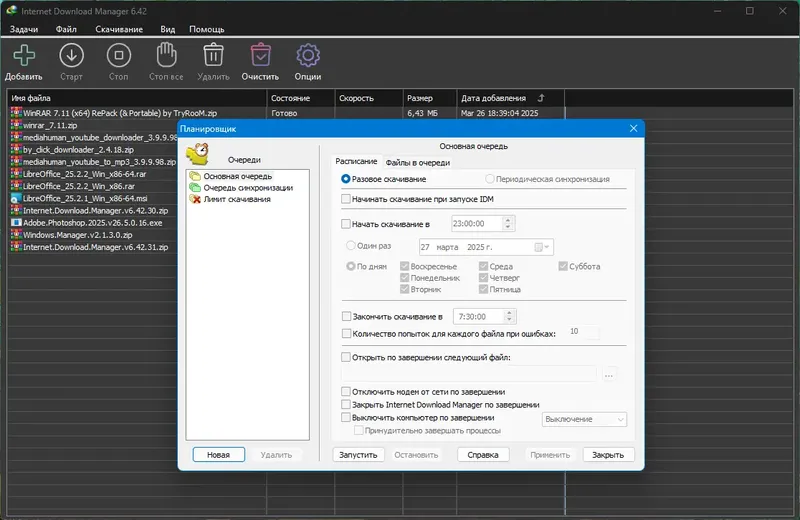Tick the Воскресенье day checkbox
Screen dimensions: 800x520
pyautogui.click(x=405, y=266)
